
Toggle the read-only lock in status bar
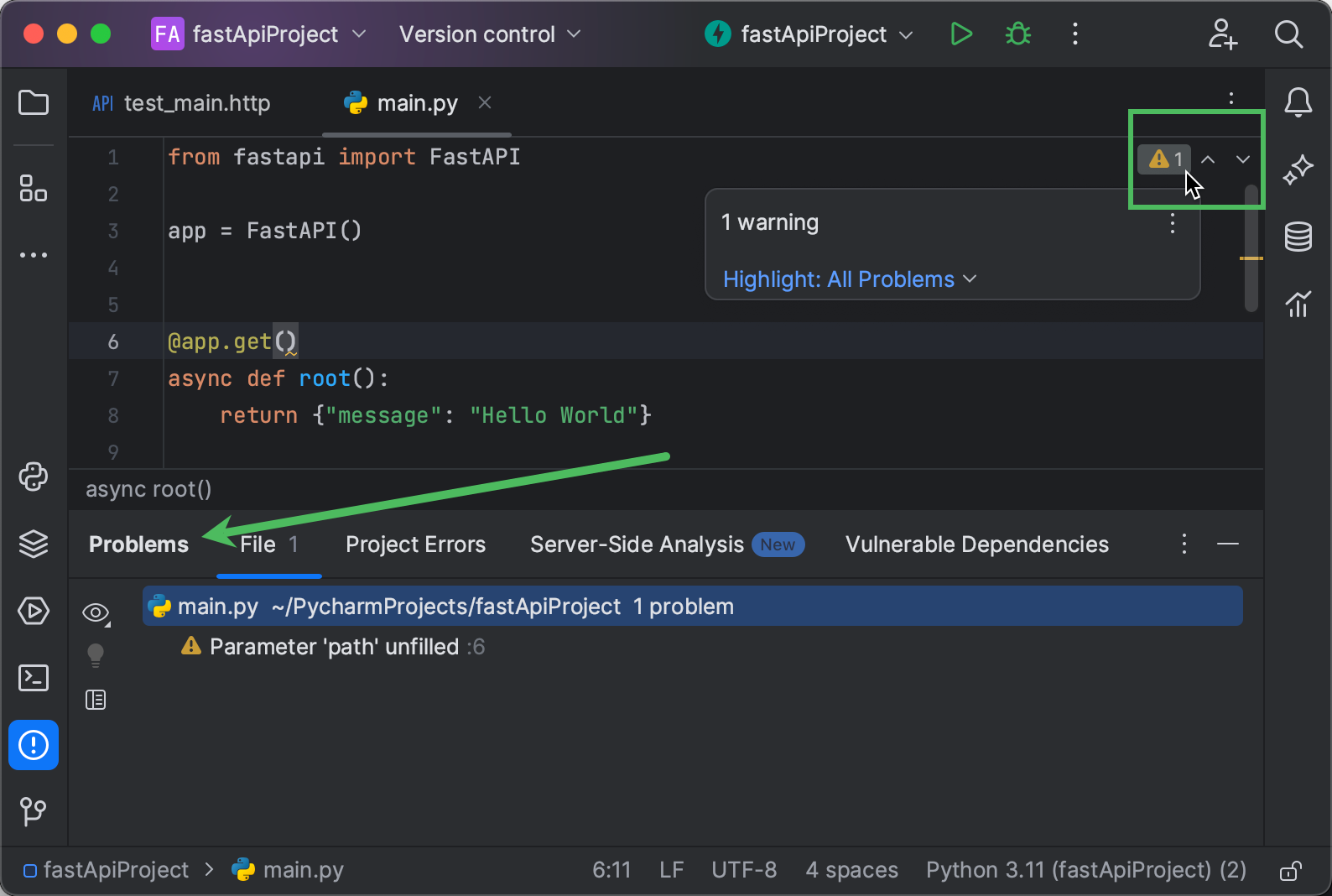pyautogui.click(x=1290, y=871)
